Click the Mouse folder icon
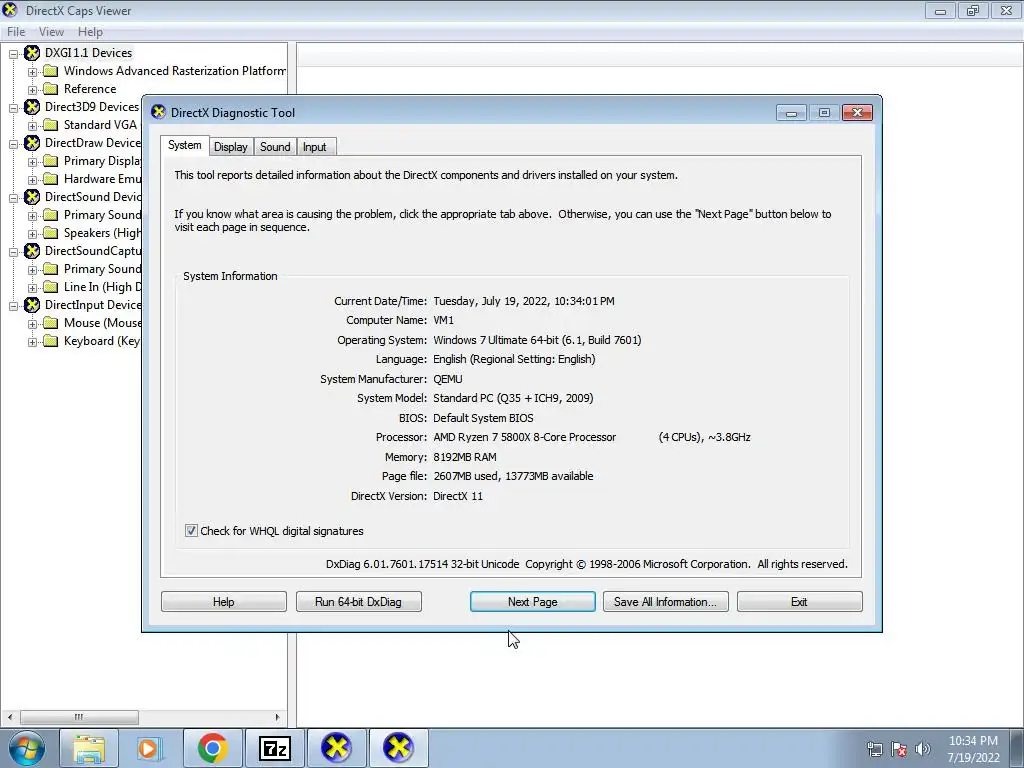Viewport: 1024px width, 768px height. pos(51,323)
